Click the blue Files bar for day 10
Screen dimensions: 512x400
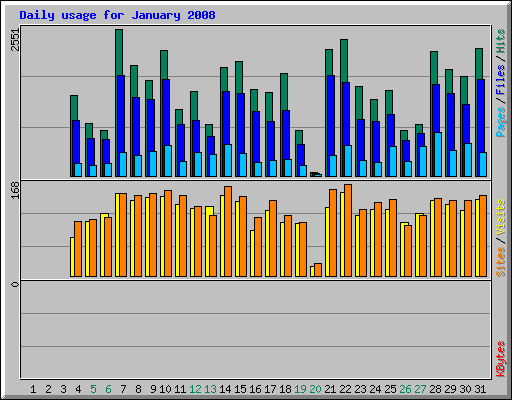click(166, 112)
